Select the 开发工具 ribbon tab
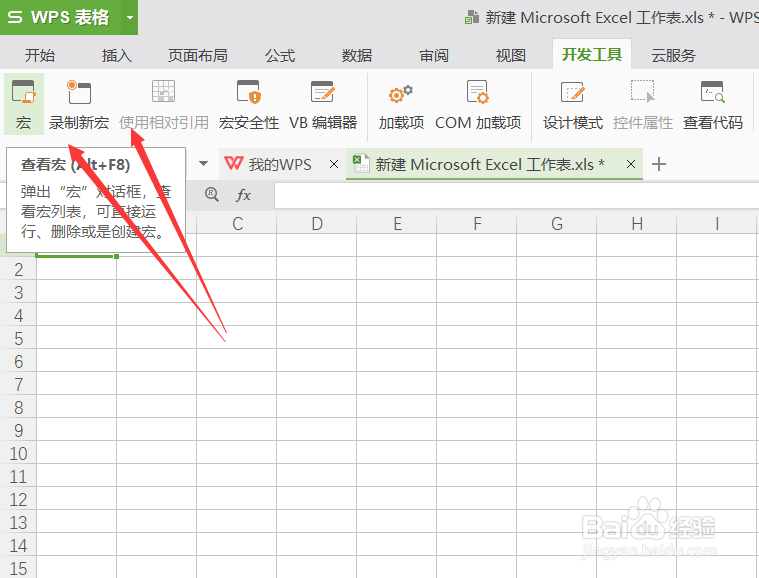The image size is (759, 578). click(592, 54)
